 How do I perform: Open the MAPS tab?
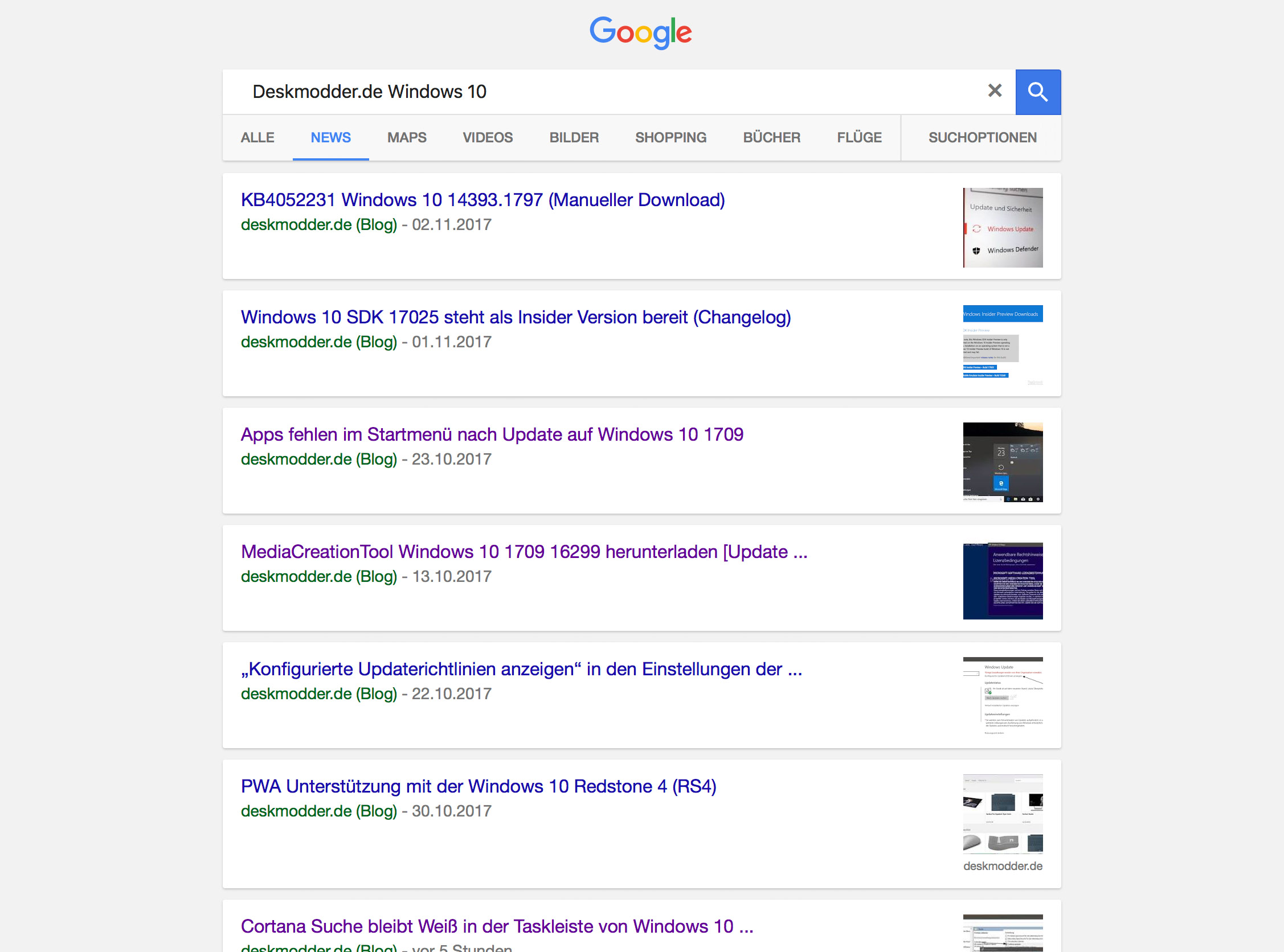[407, 138]
